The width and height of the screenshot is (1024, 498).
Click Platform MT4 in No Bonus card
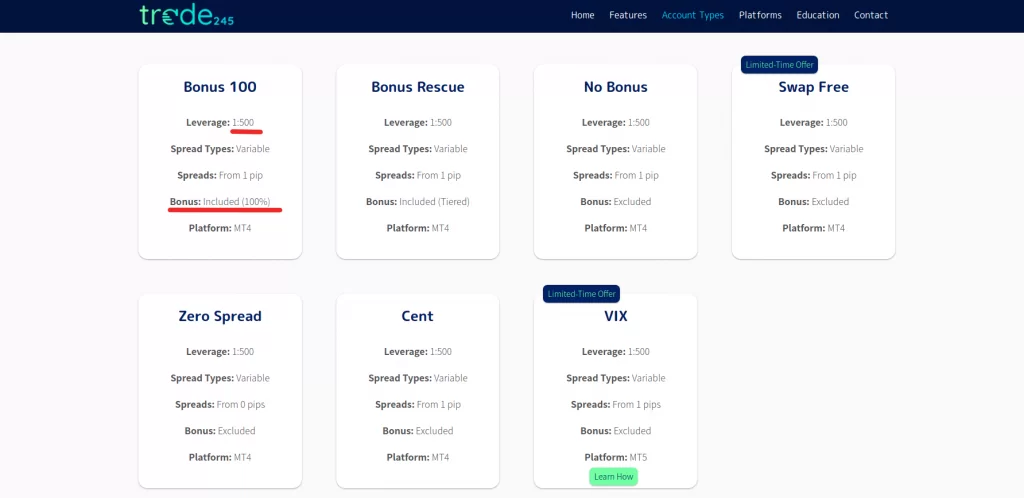pyautogui.click(x=615, y=228)
